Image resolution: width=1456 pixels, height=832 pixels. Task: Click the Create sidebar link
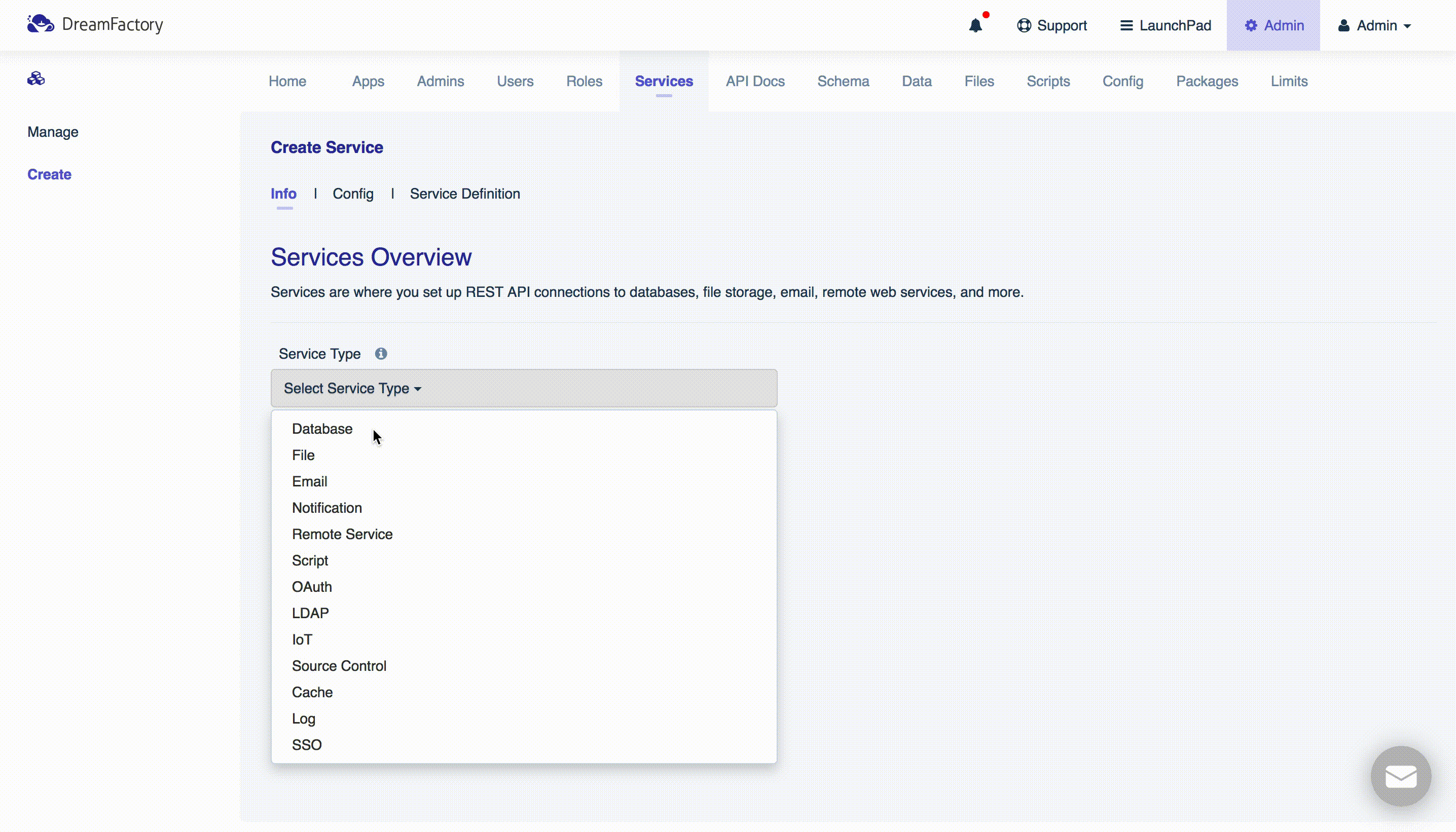(49, 174)
